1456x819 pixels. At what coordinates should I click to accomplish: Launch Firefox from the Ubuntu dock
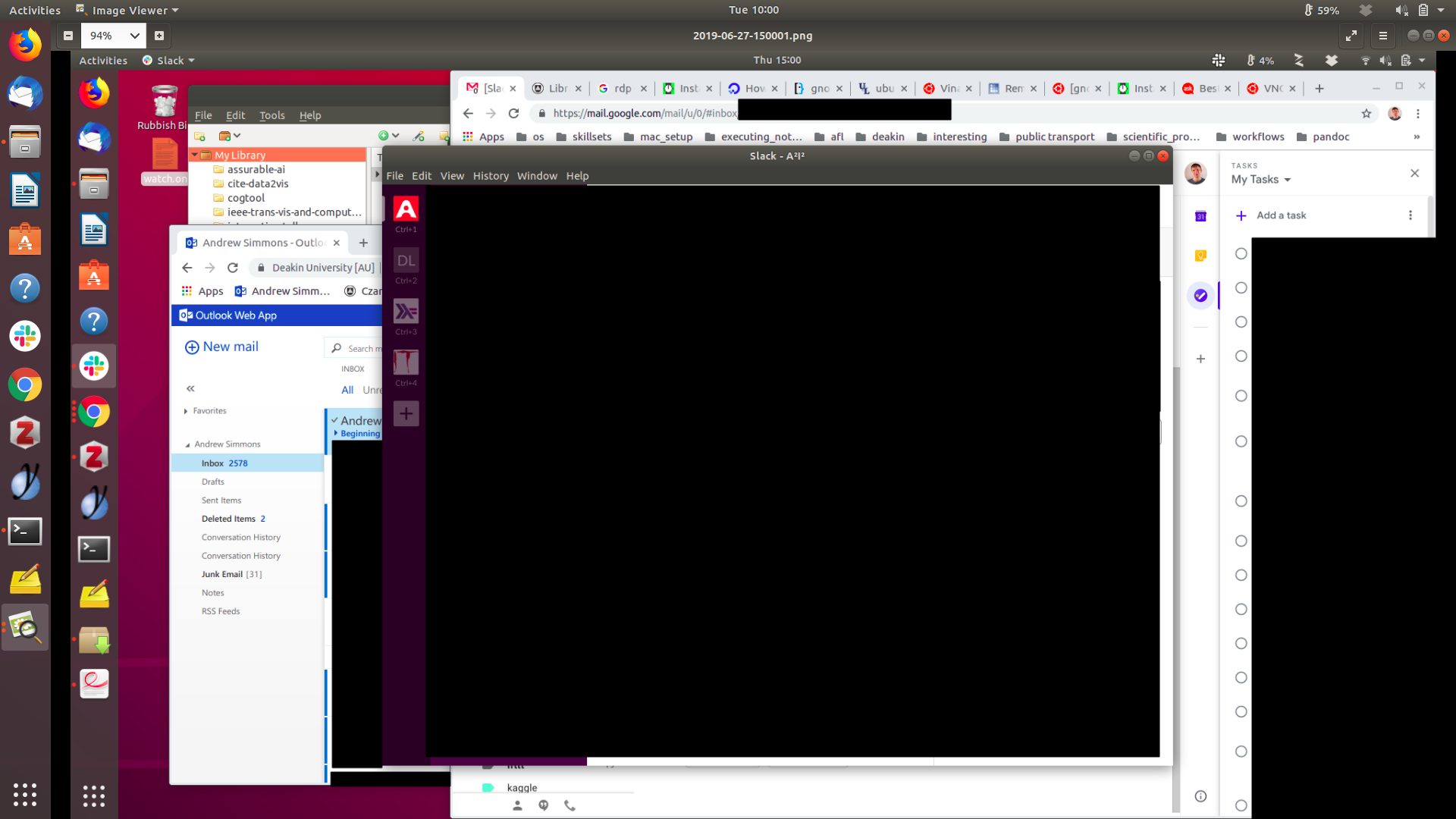(25, 45)
